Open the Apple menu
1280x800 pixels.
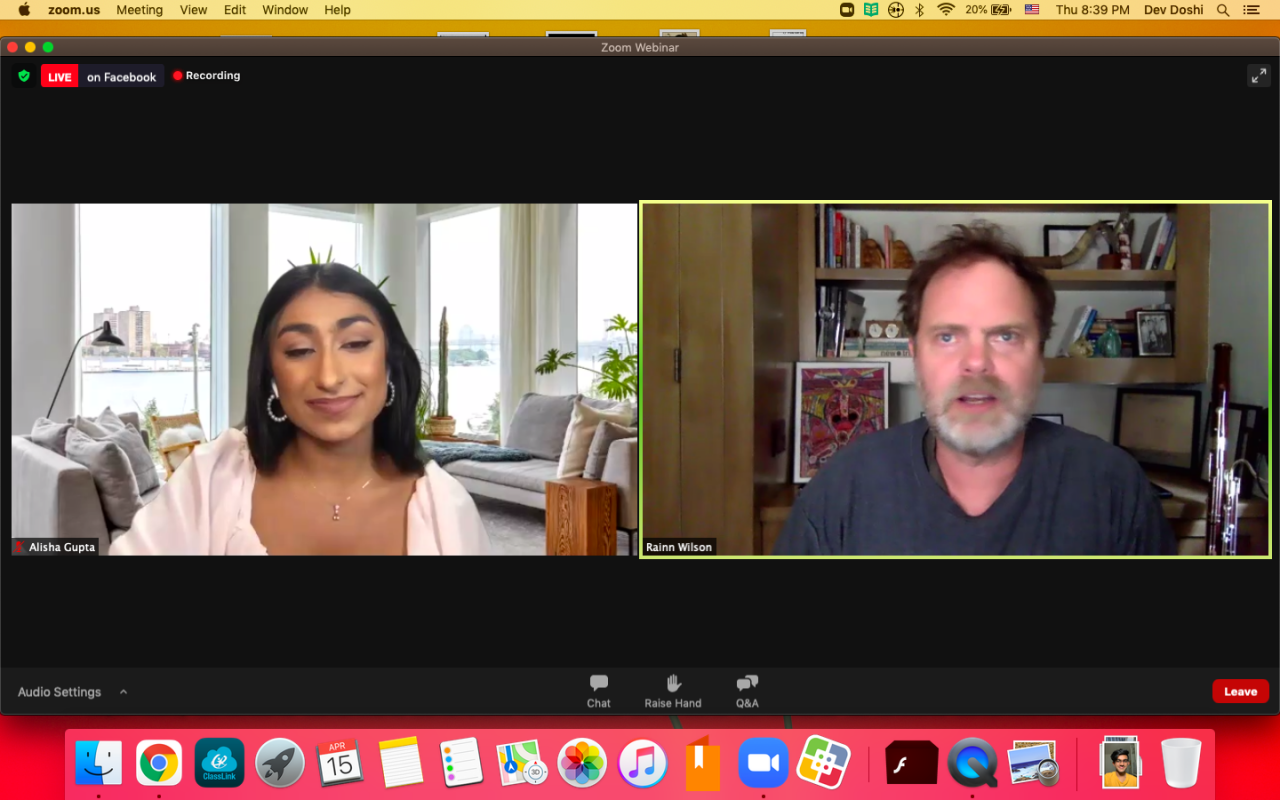(23, 10)
